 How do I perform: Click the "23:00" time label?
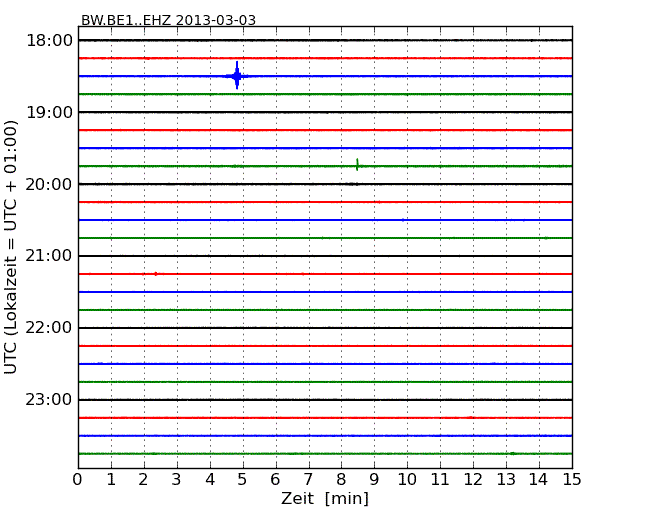click(49, 400)
